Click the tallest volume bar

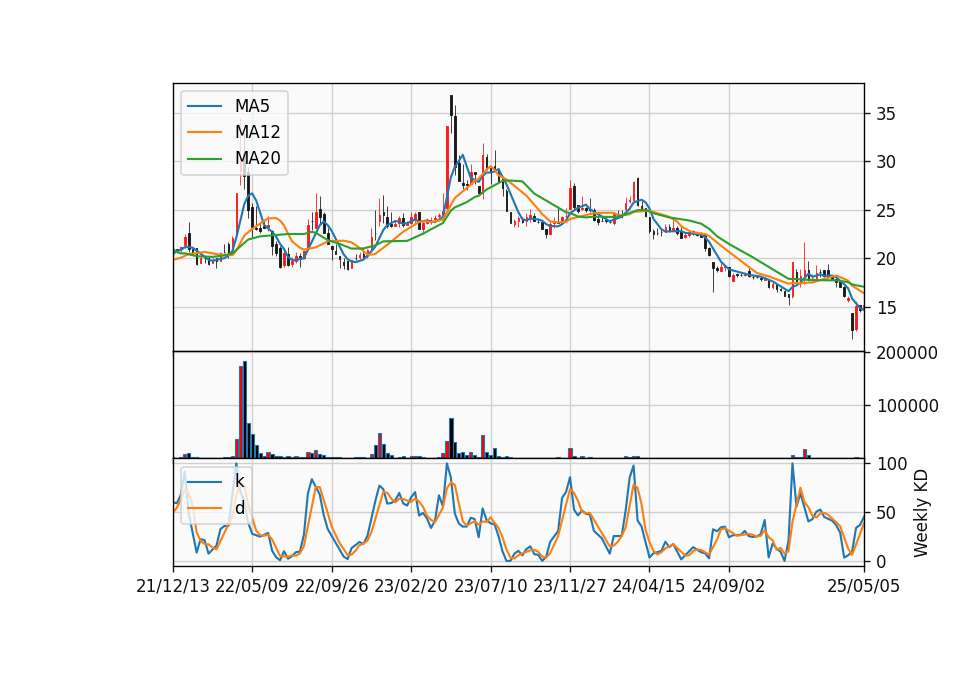point(245,410)
